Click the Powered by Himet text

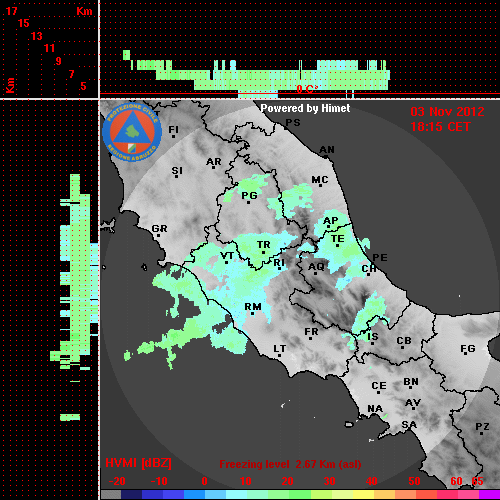click(x=305, y=108)
